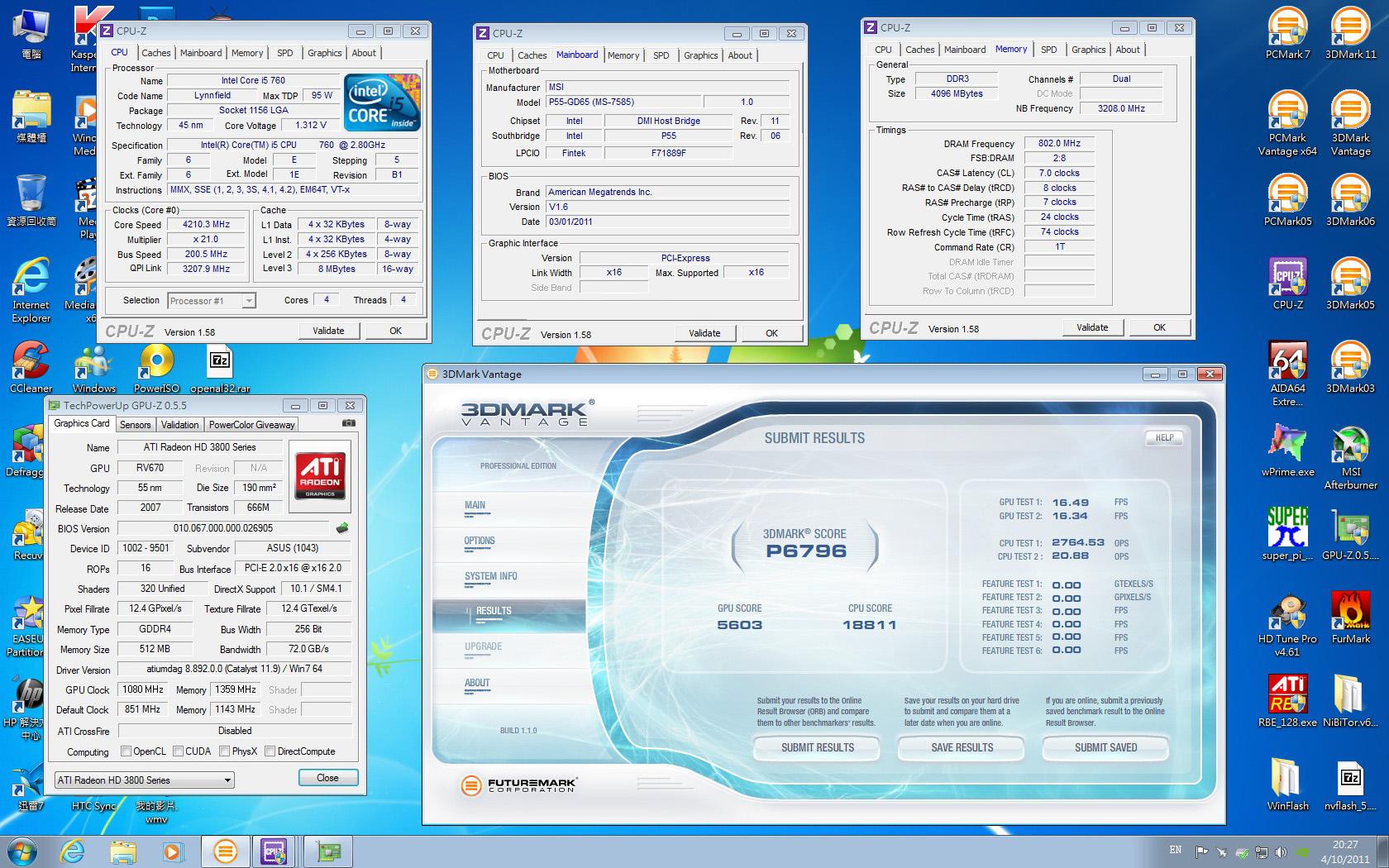Open Windows Start button
Screen dimensions: 1389x868
[21, 851]
